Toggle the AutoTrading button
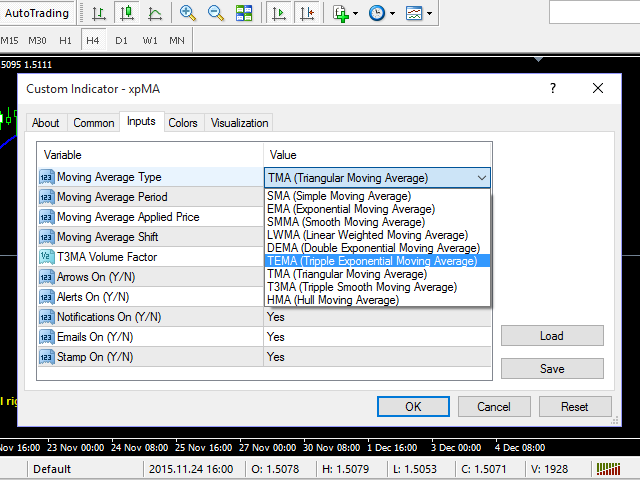640x480 pixels. [36, 13]
